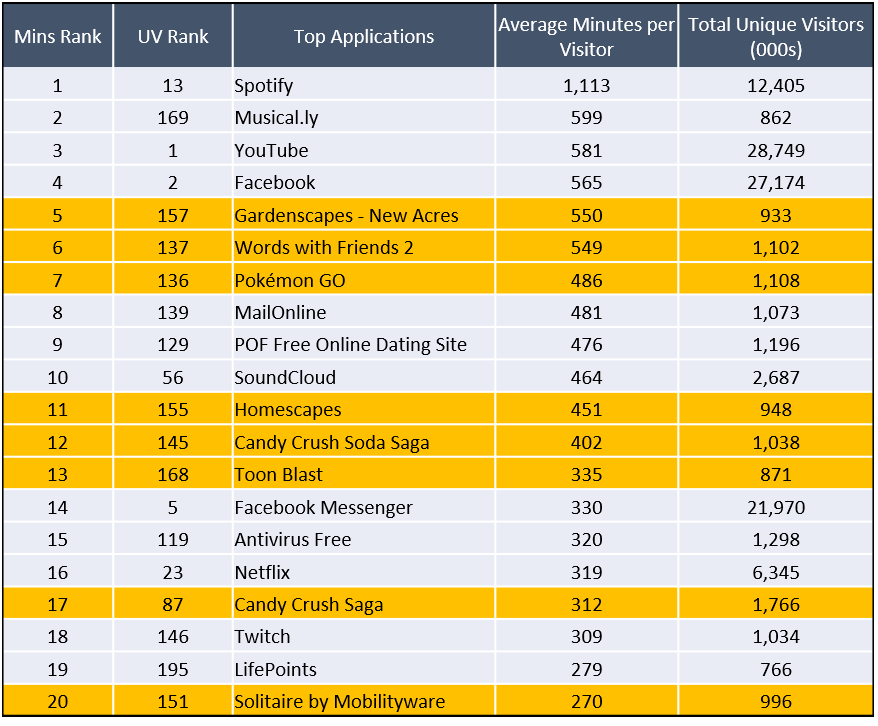Click Netflix's visitors value 6,345
878x726 pixels.
(x=776, y=572)
